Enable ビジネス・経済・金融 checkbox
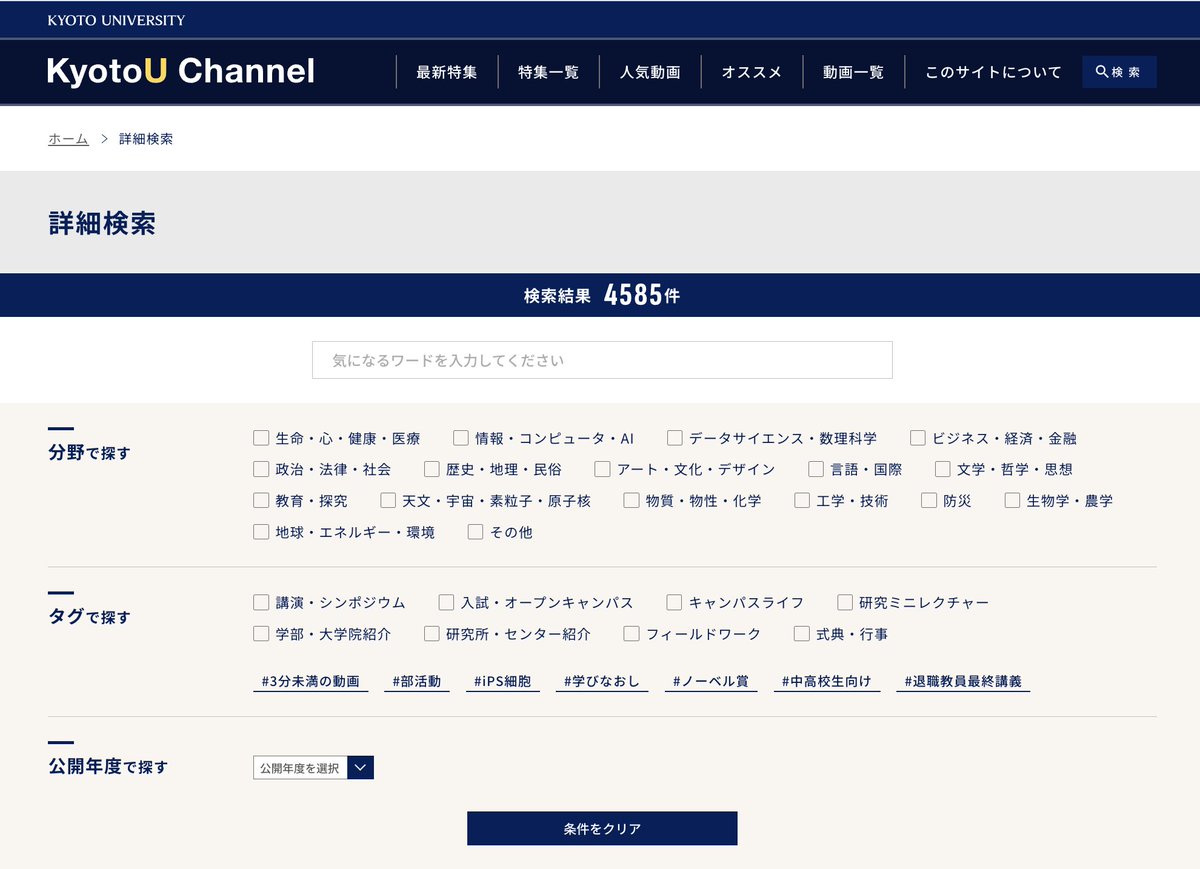Screen dimensions: 1200x869 tap(918, 438)
